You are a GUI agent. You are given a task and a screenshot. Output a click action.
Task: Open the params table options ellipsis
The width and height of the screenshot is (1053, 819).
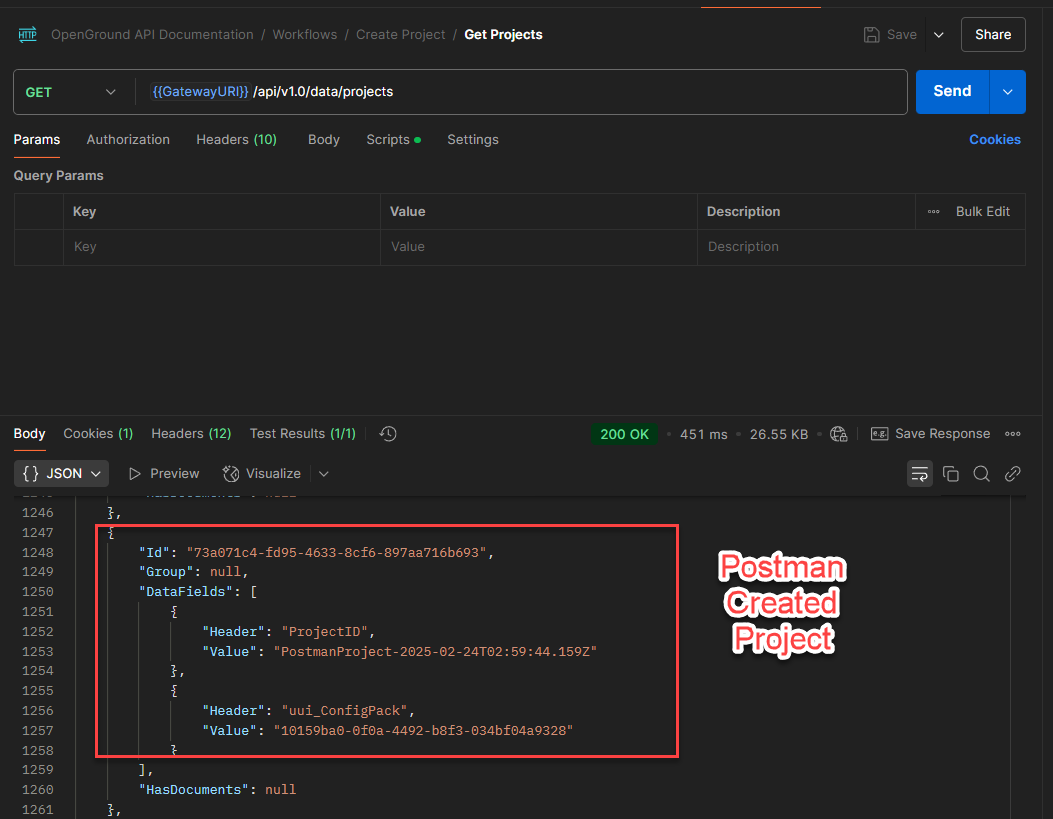[933, 211]
